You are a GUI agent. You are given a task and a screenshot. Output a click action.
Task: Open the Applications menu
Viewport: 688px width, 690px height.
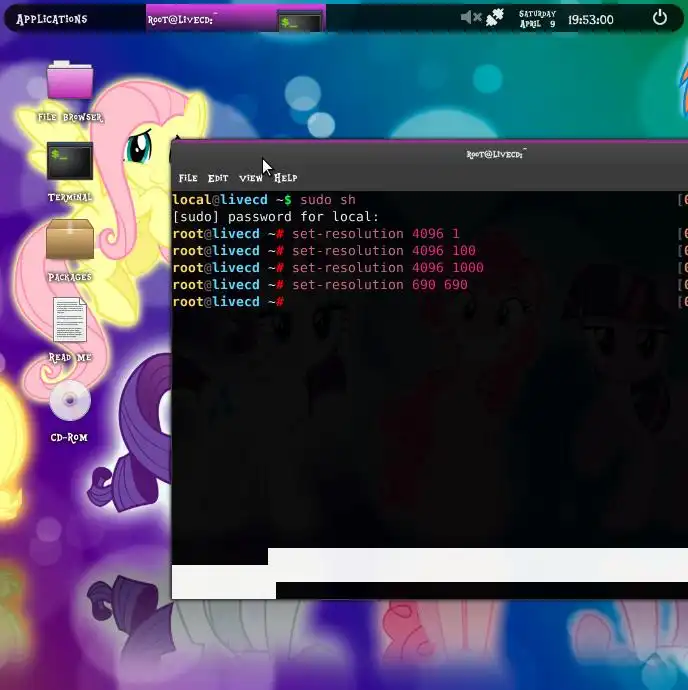coord(52,19)
